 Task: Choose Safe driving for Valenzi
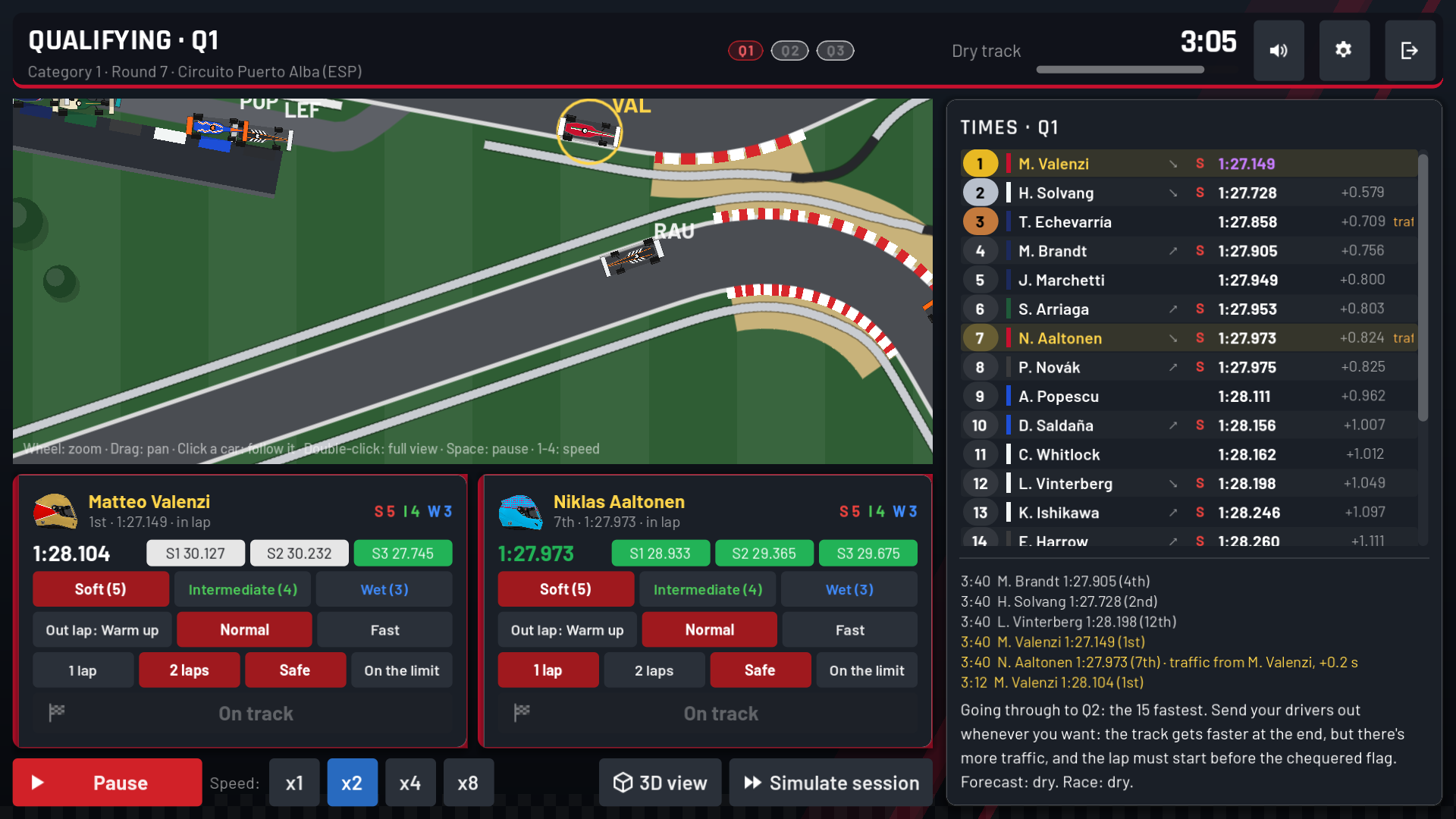295,670
